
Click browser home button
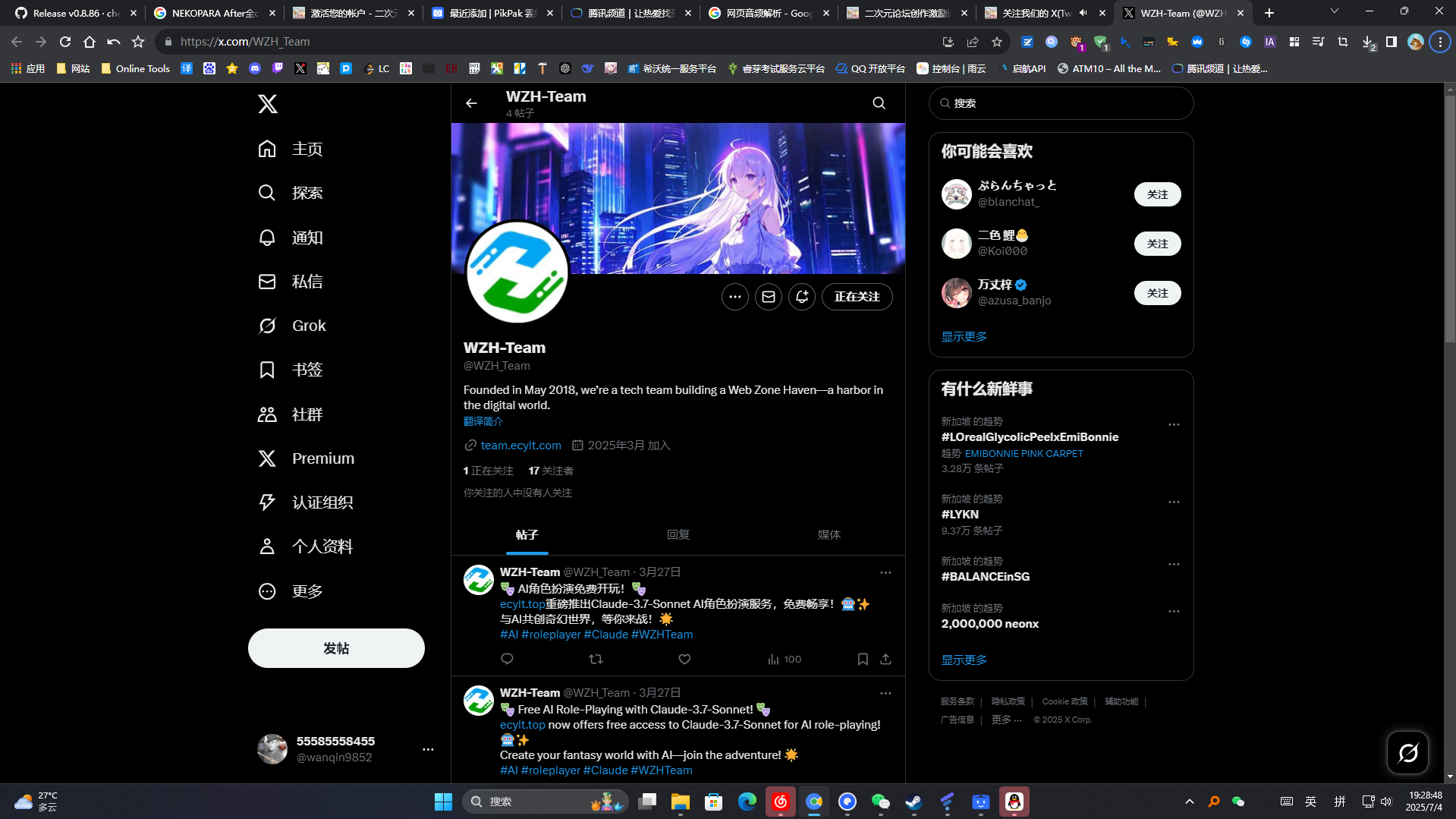tap(90, 42)
